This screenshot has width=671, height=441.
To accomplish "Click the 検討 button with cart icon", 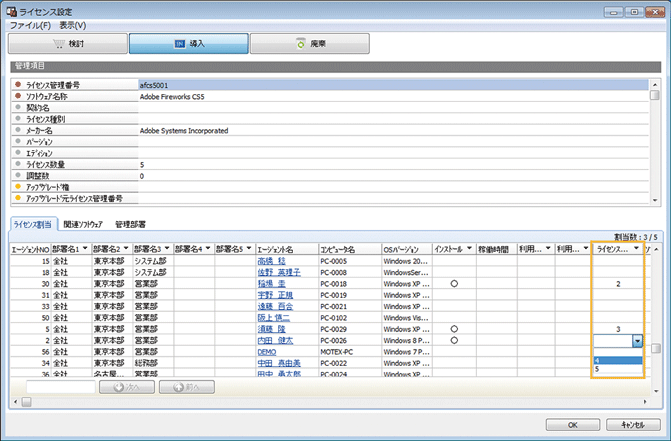I will 68,44.
